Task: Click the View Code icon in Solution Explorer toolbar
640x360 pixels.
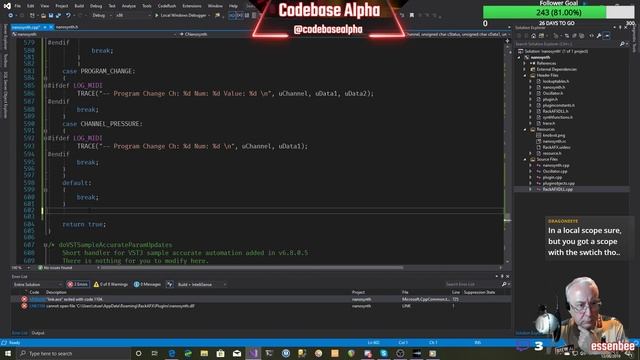Action: 591,36
